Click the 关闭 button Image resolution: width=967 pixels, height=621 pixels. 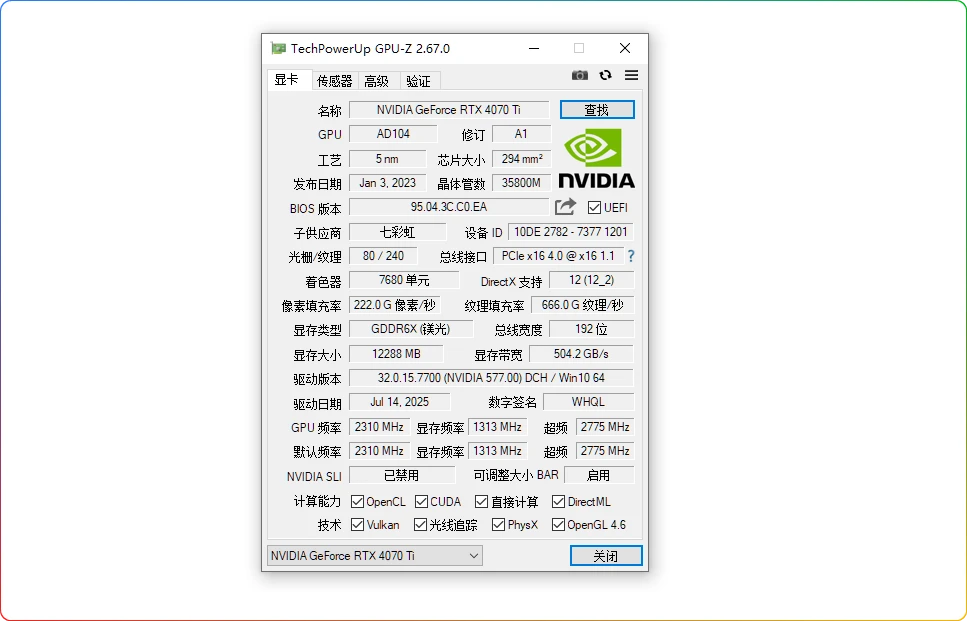point(606,556)
